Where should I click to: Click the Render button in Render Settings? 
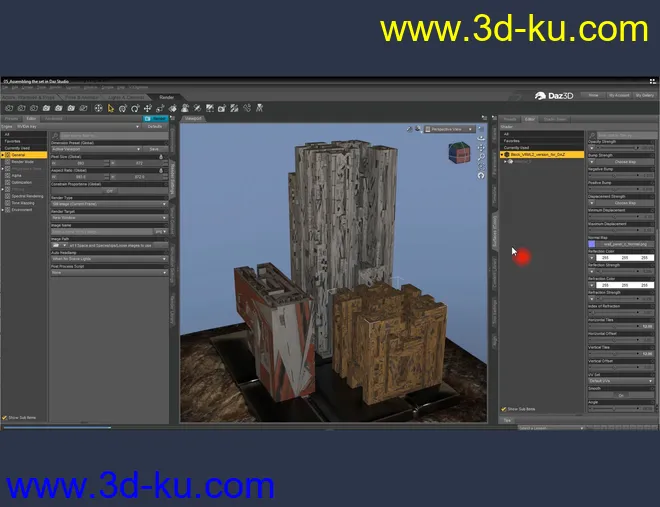(159, 118)
